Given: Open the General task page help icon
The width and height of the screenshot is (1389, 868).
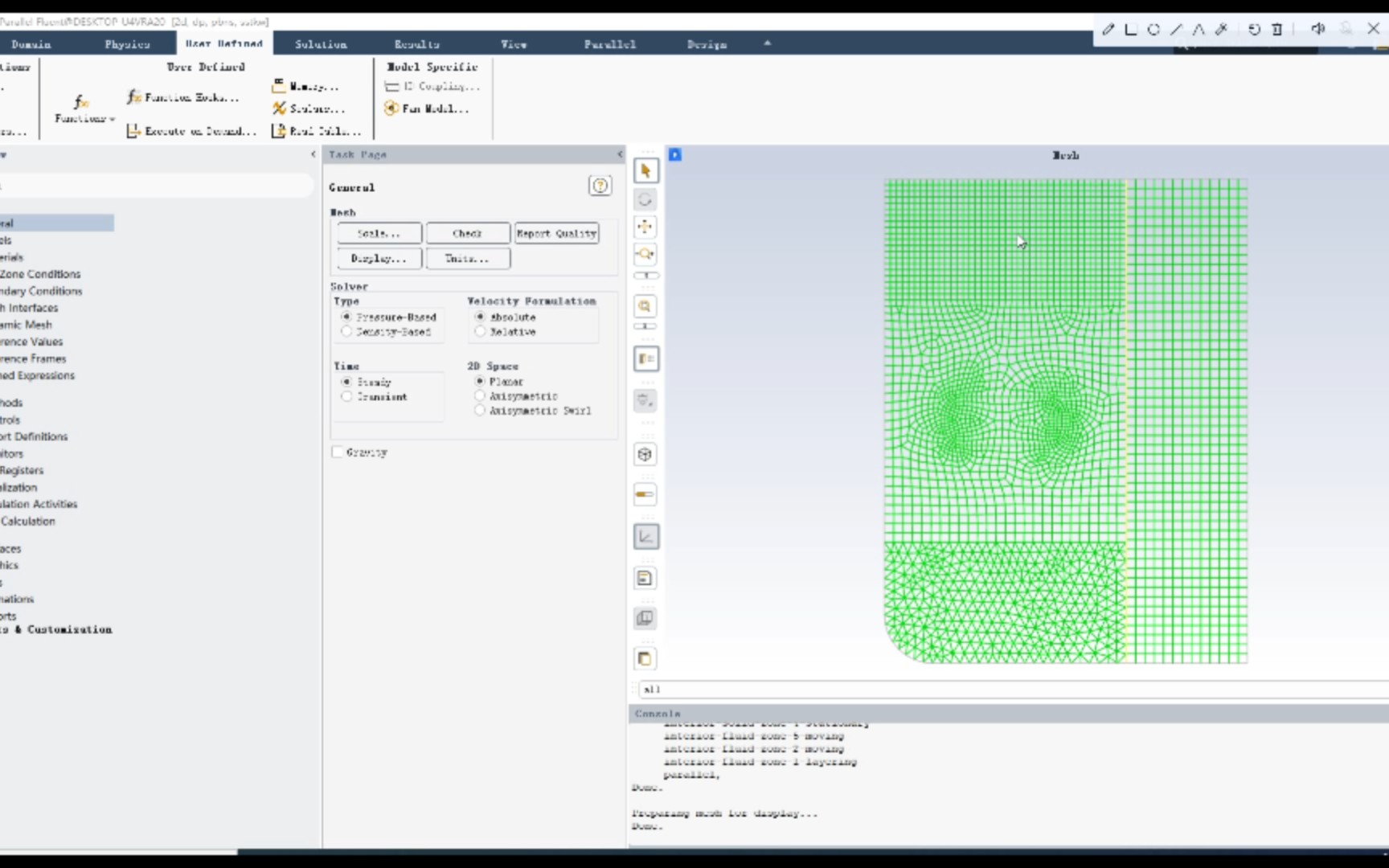Looking at the screenshot, I should tap(600, 186).
